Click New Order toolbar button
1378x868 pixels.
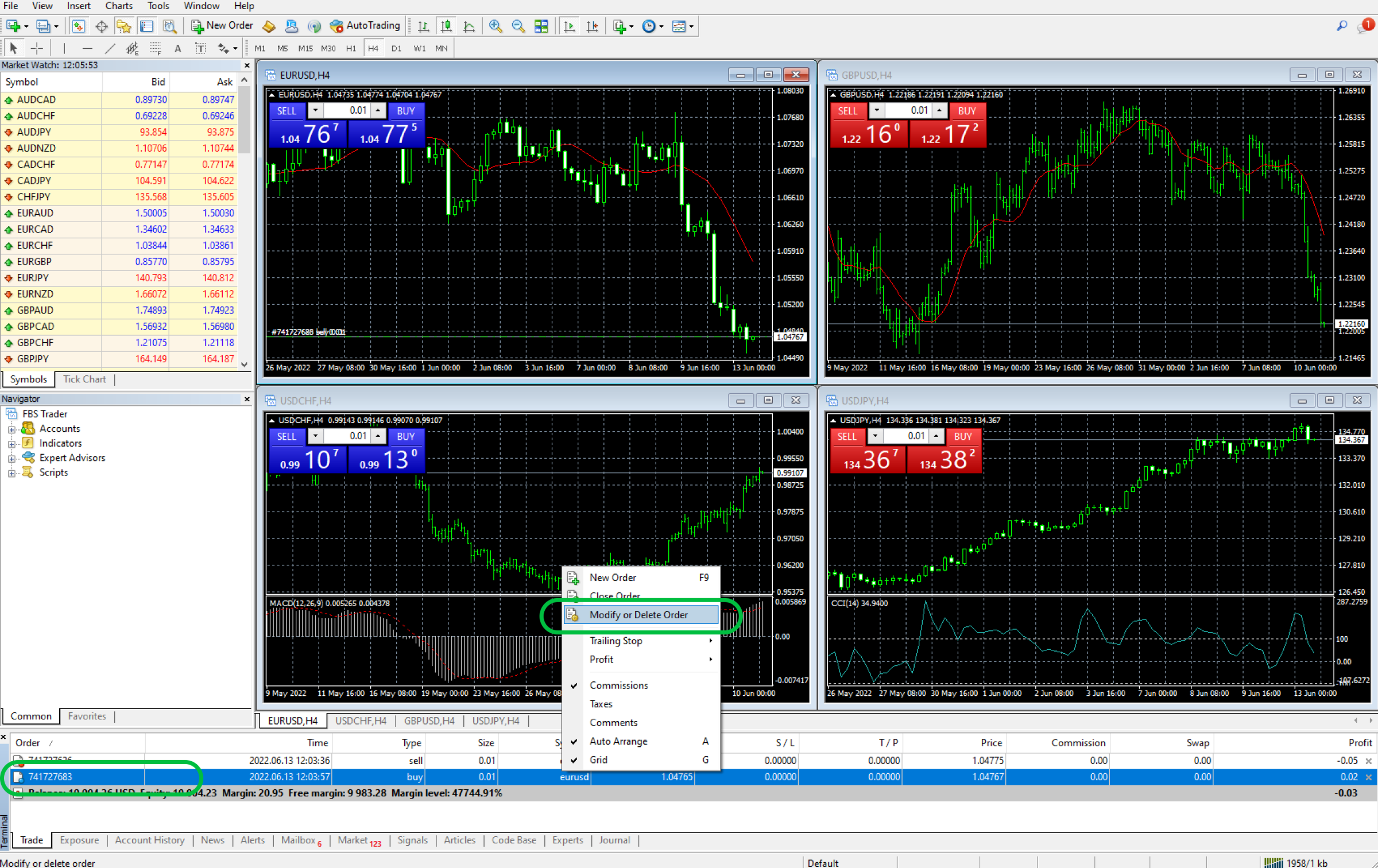[x=222, y=26]
